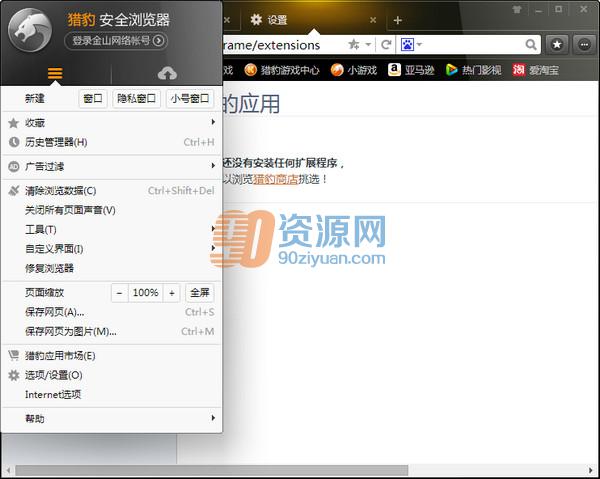Select 选项/设置(O) menu item
600x479 pixels.
click(x=111, y=375)
